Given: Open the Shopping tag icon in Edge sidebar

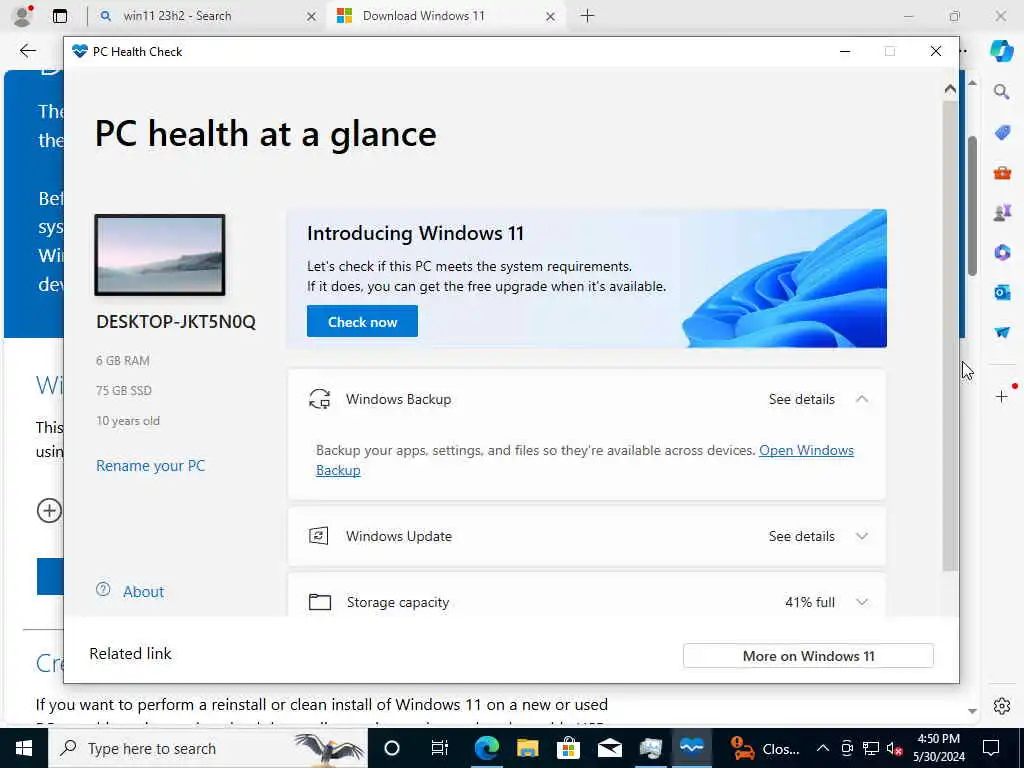Looking at the screenshot, I should pos(1002,133).
